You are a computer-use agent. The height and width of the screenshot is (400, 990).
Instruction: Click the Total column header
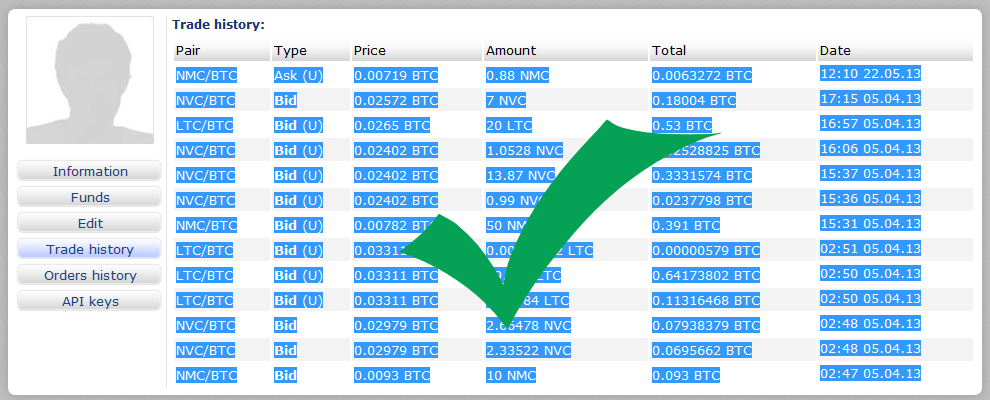[x=668, y=51]
